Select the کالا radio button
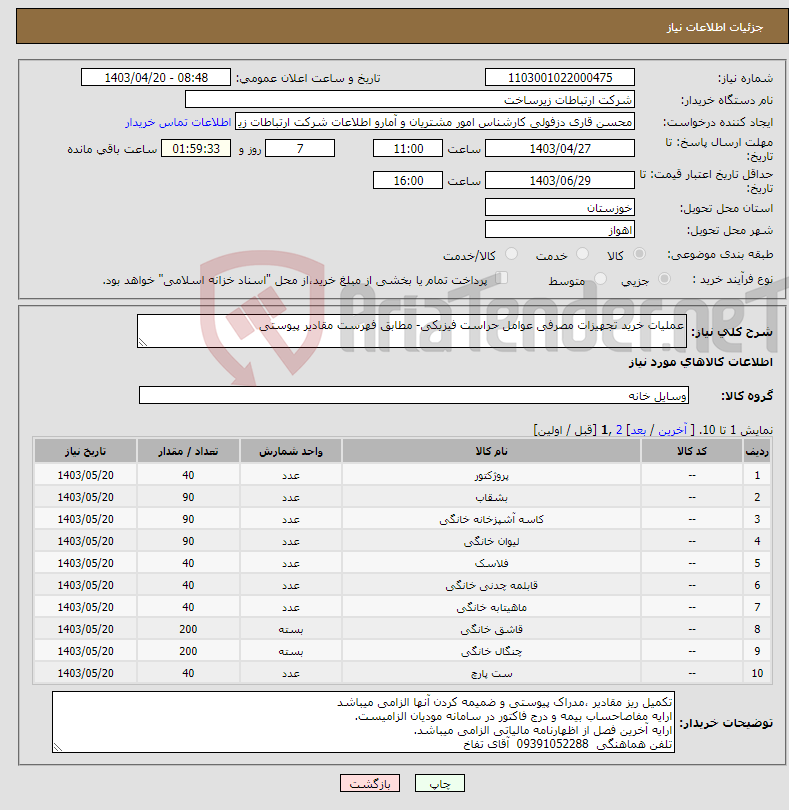The height and width of the screenshot is (810, 789). (x=639, y=254)
